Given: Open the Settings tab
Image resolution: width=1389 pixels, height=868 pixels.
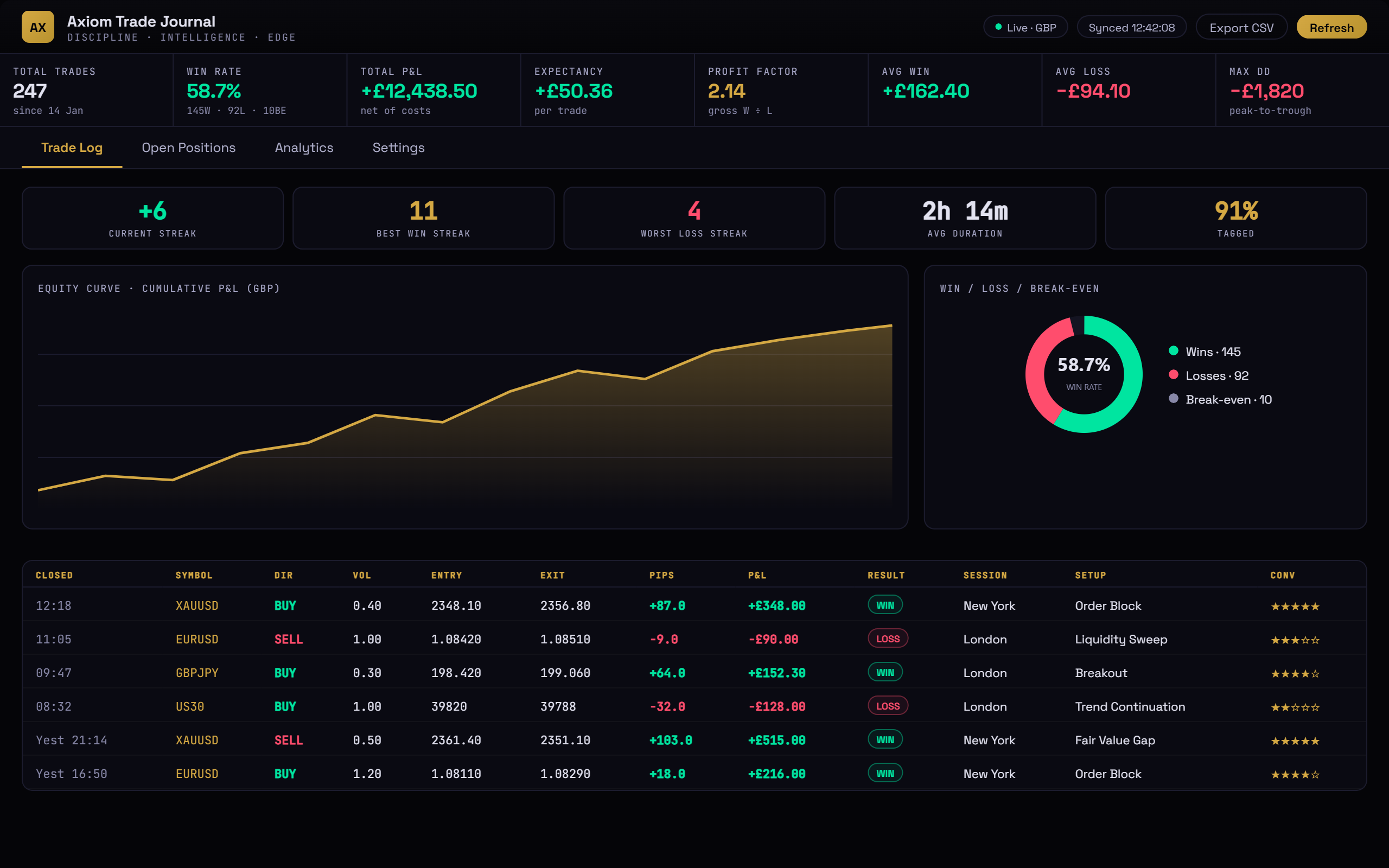Looking at the screenshot, I should pos(398,148).
